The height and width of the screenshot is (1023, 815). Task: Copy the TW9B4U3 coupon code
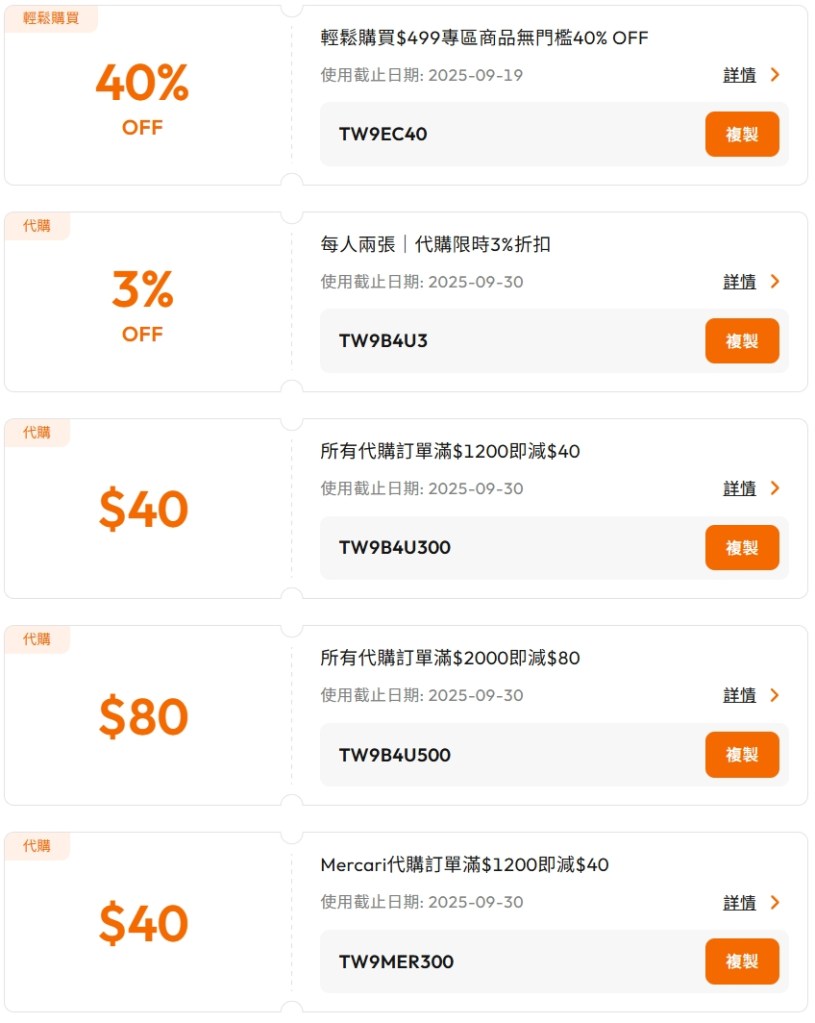[741, 341]
